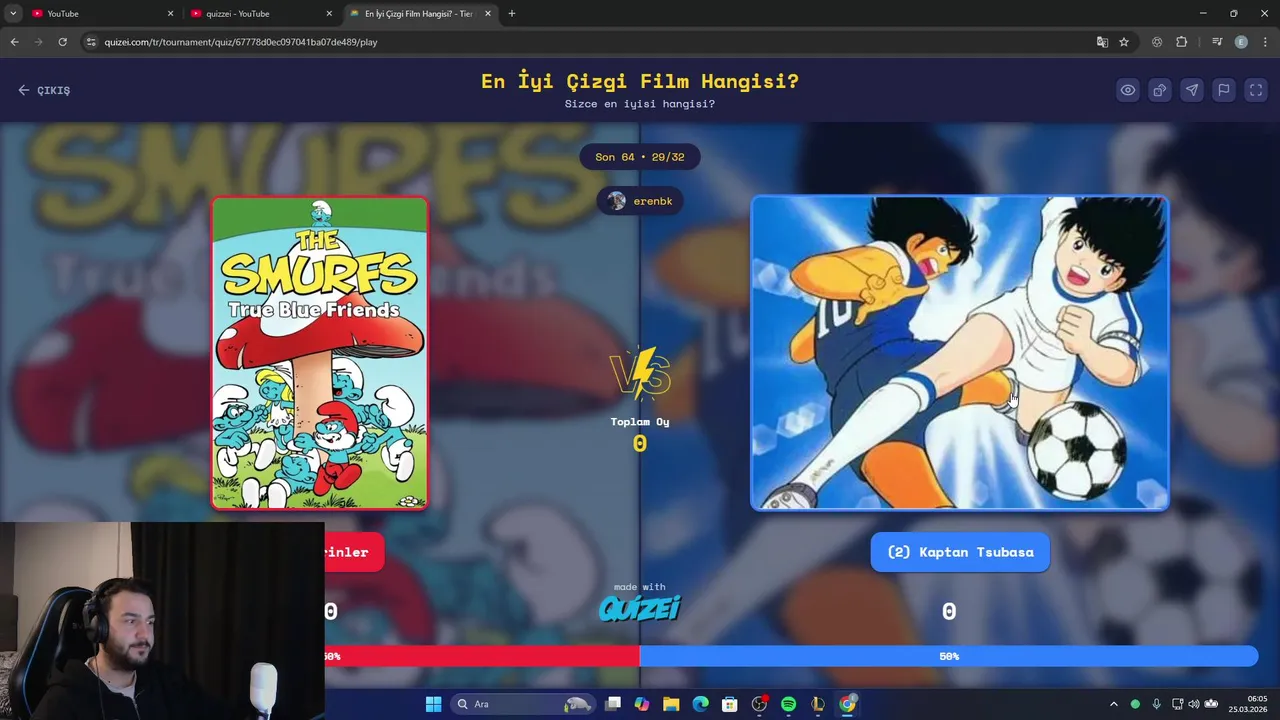Open a new browser tab
Screen dimensions: 1280x720
click(x=512, y=14)
